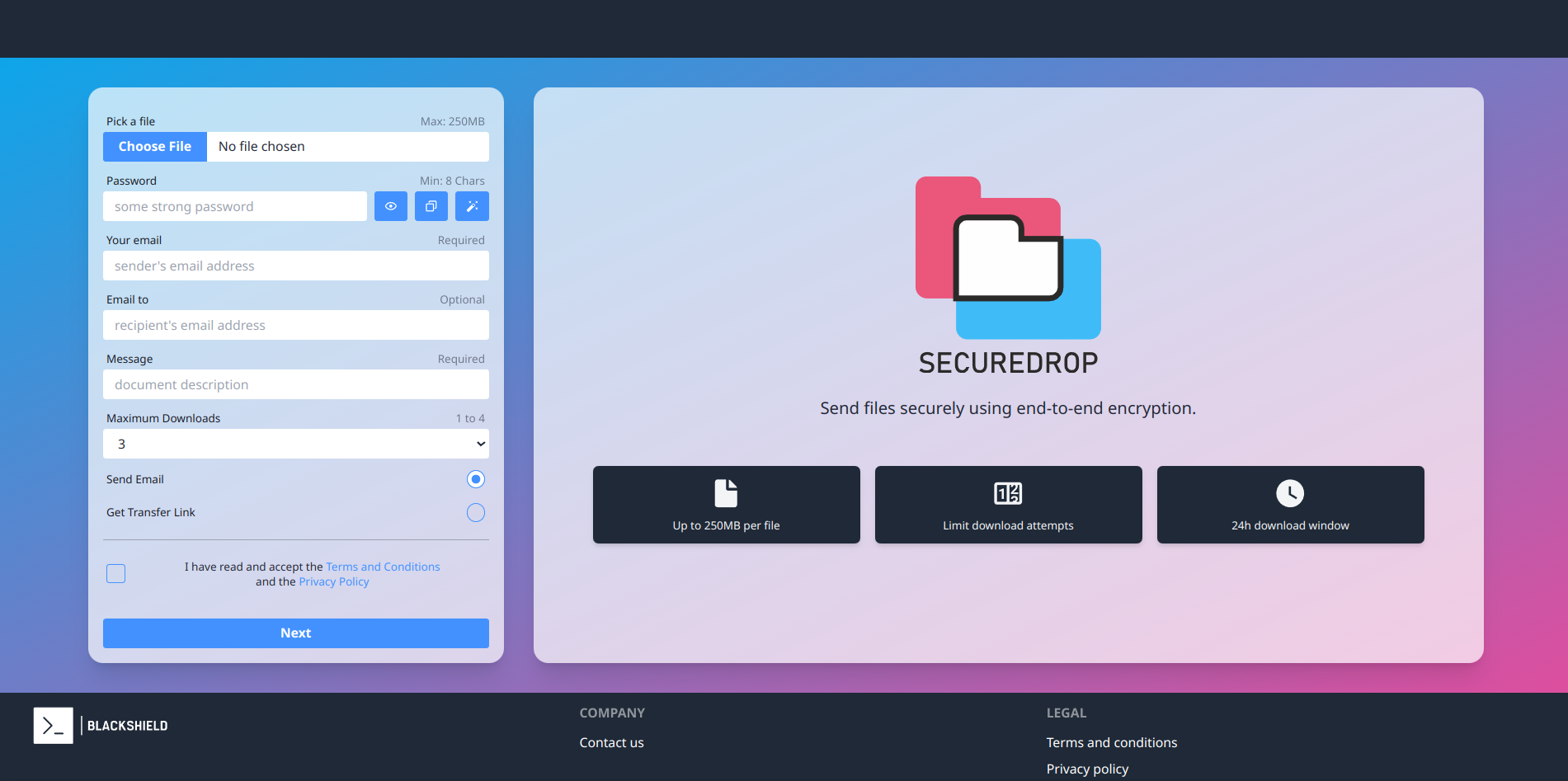The image size is (1568, 781).
Task: Click the 'Maximum Downloads' label
Action: tap(163, 418)
